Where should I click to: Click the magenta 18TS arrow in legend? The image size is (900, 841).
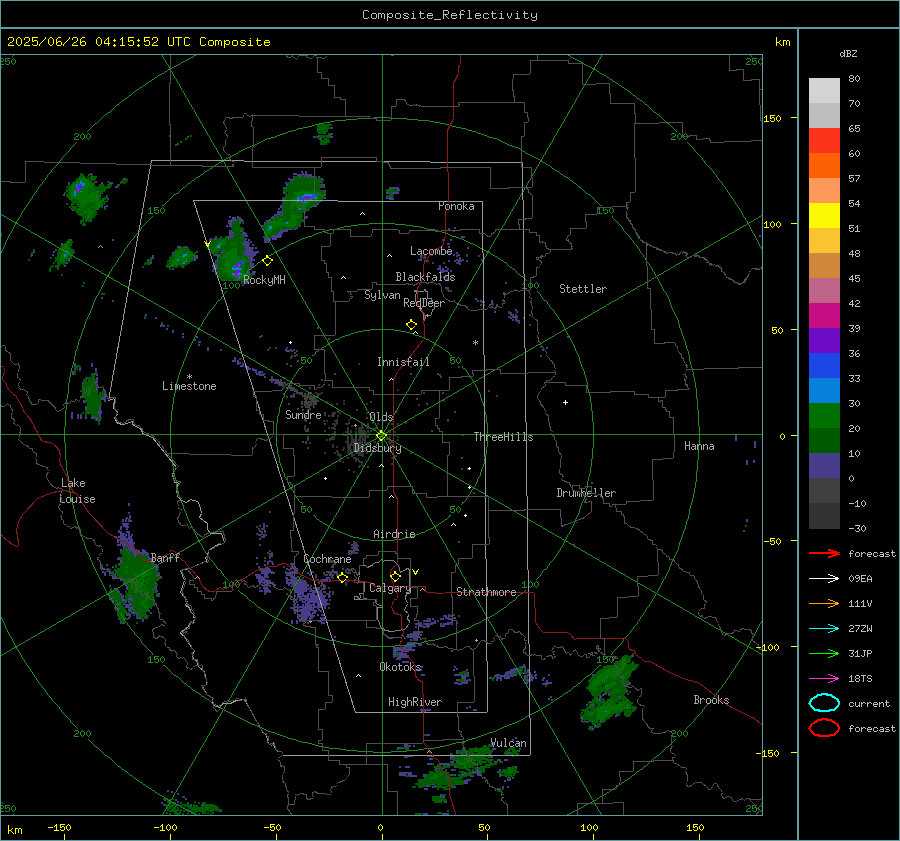(x=824, y=679)
